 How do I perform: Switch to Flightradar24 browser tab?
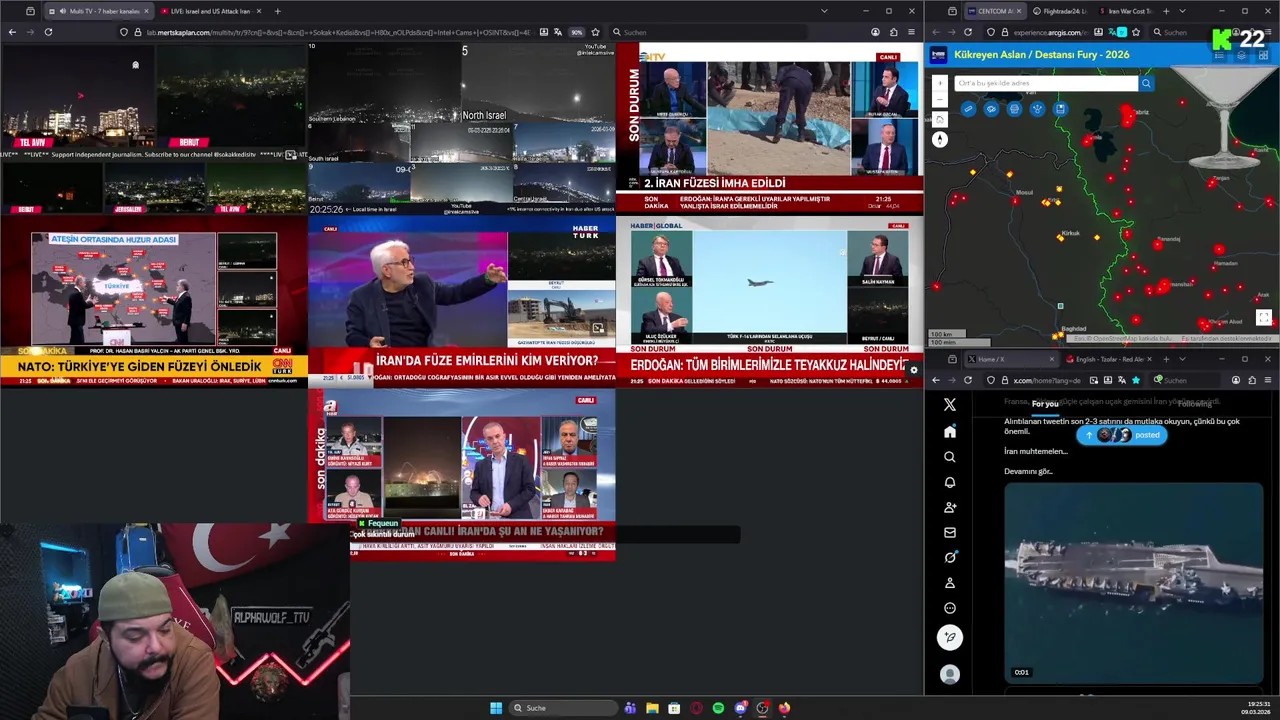point(1060,11)
